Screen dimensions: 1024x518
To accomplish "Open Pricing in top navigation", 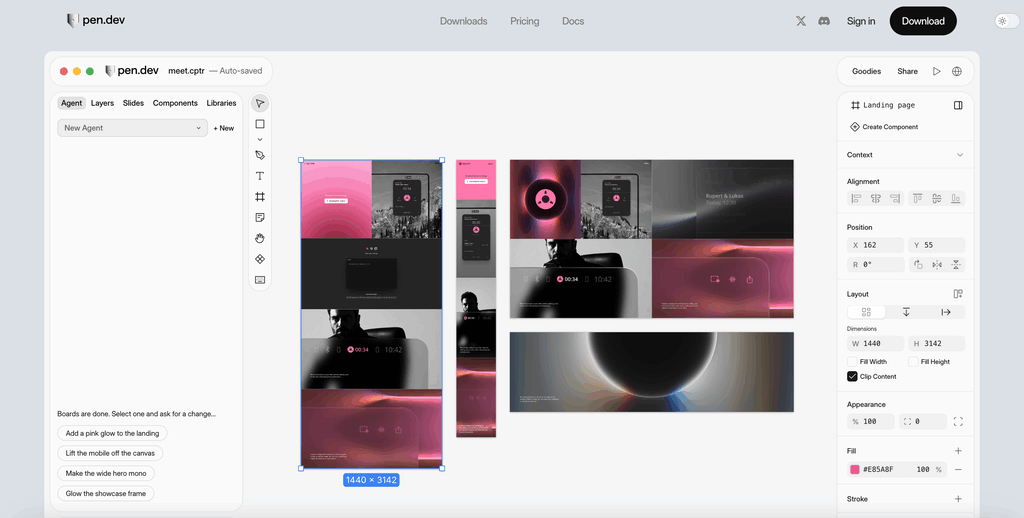I will tap(524, 21).
